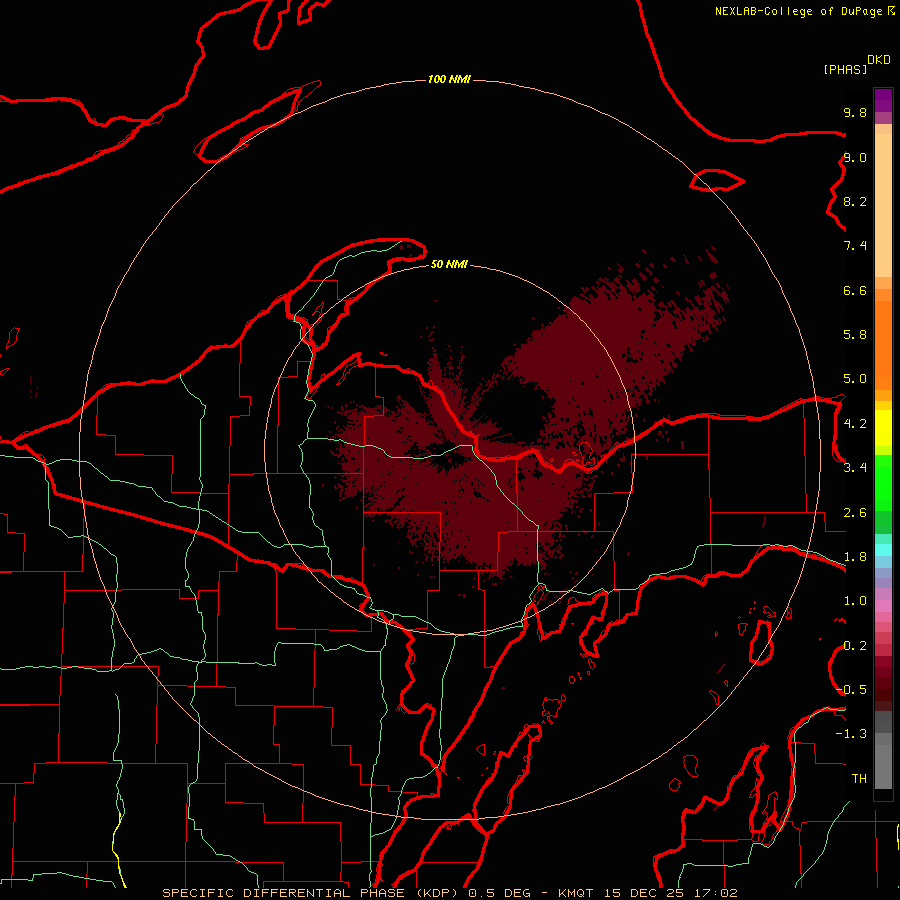This screenshot has height=900, width=900.
Task: Pick the bright green colorbar band
Action: pos(883,483)
